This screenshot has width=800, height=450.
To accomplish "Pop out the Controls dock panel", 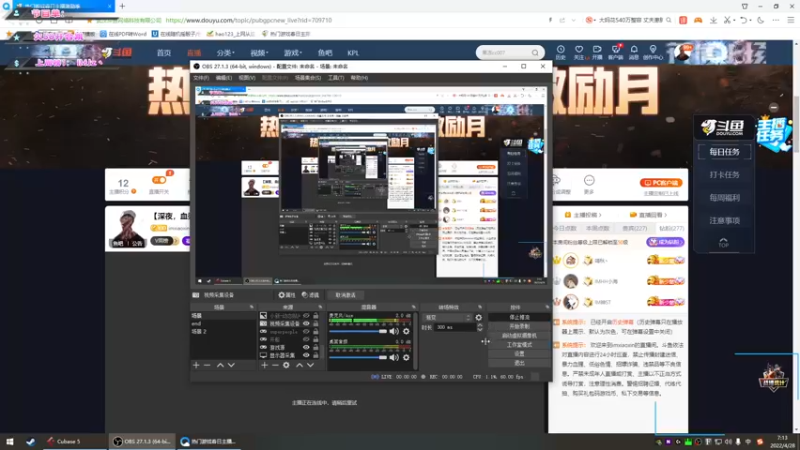I will click(x=547, y=307).
